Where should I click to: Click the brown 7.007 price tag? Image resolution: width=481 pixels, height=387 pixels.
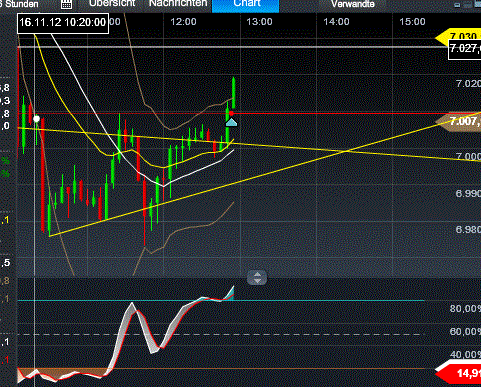point(459,122)
